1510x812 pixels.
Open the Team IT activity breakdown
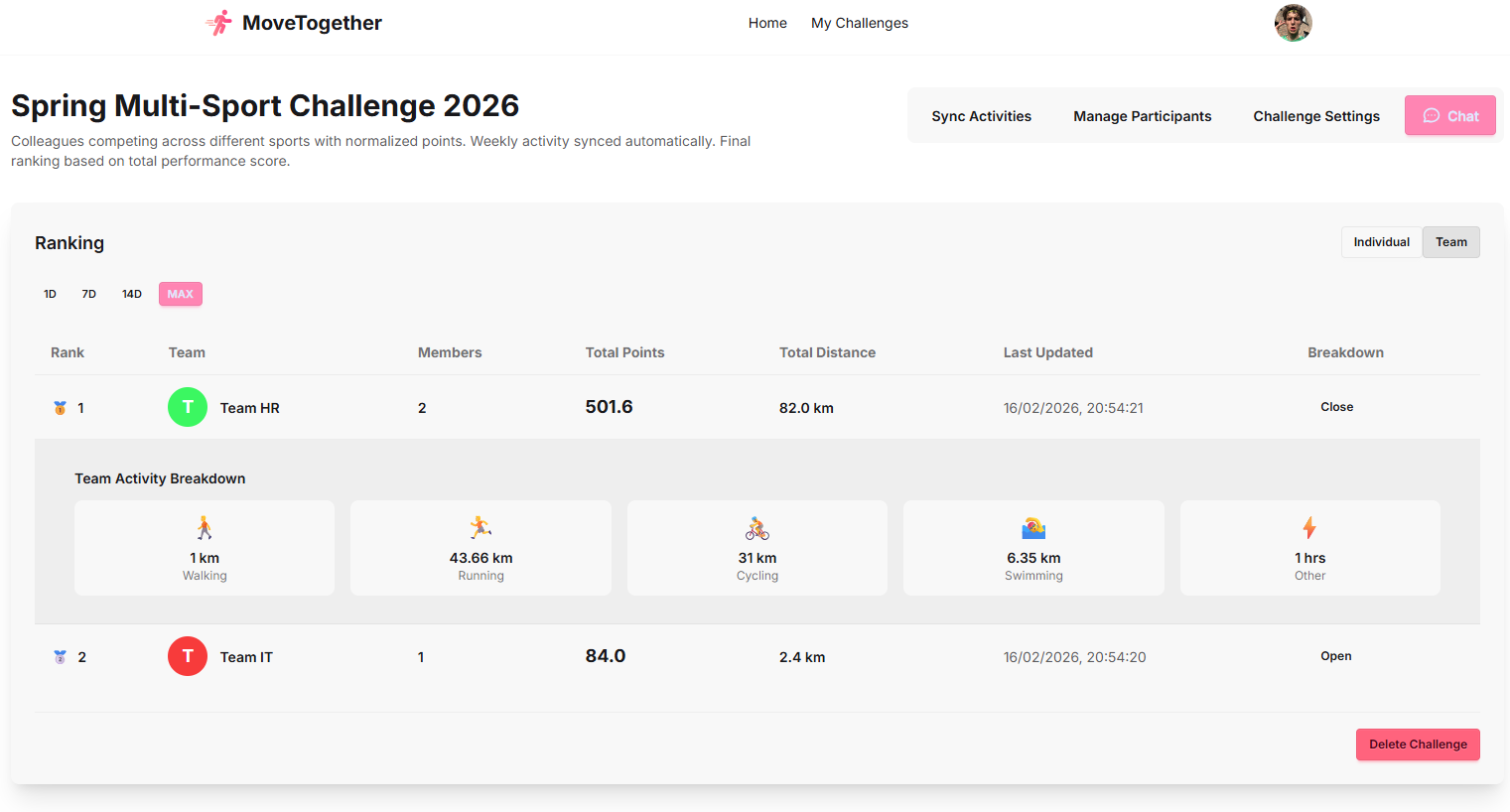click(1336, 656)
